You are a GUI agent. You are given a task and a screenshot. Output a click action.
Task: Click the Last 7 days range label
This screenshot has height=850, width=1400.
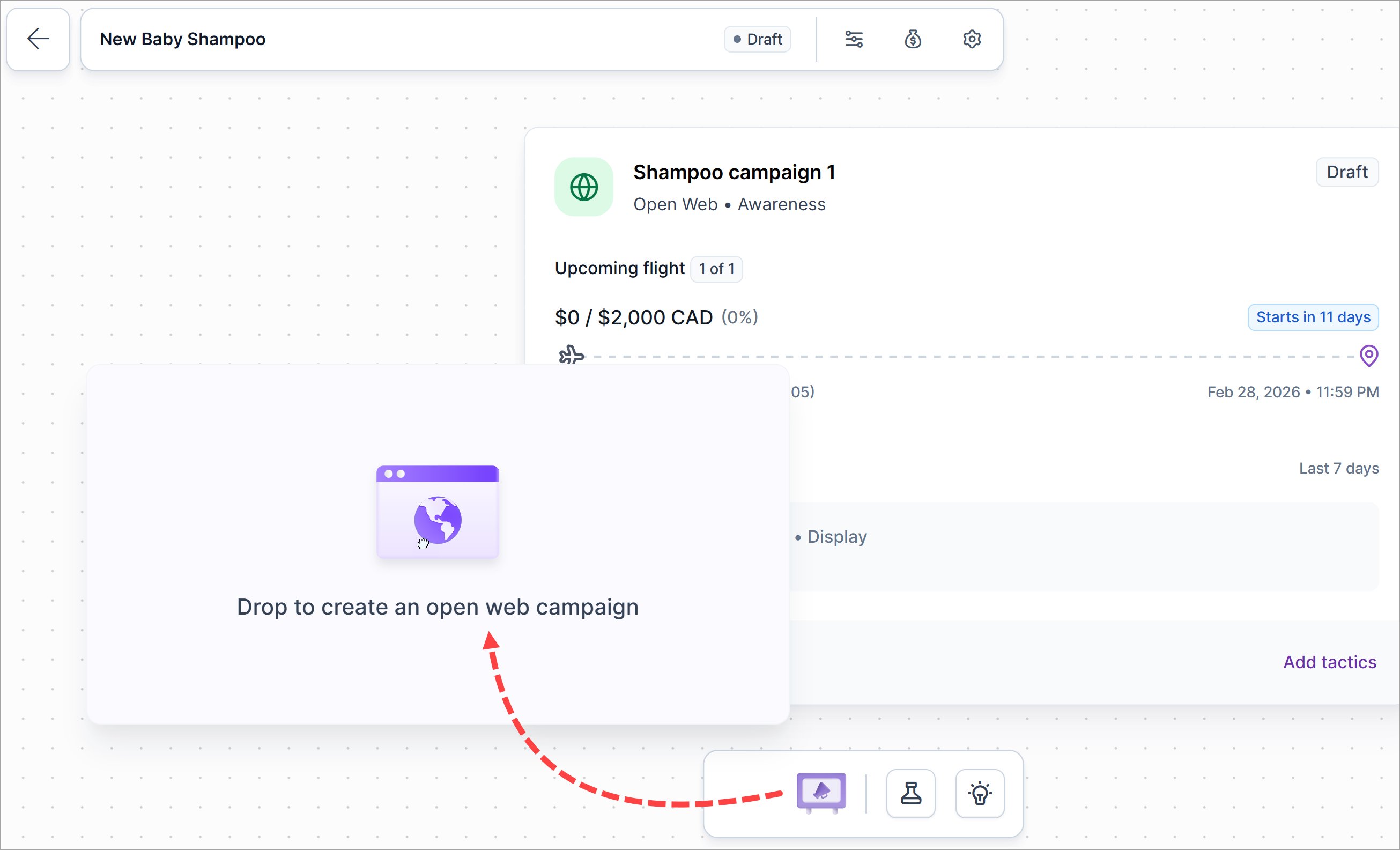tap(1338, 468)
